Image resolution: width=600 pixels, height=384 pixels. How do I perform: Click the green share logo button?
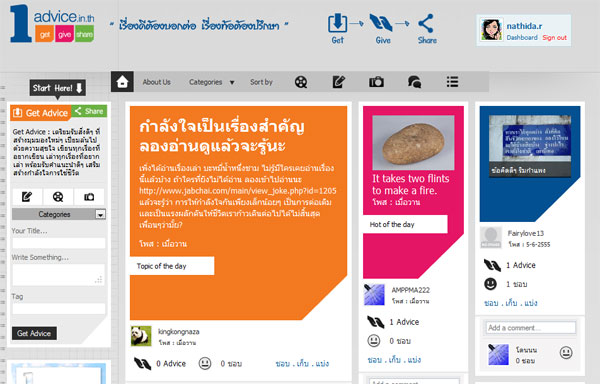[x=84, y=34]
